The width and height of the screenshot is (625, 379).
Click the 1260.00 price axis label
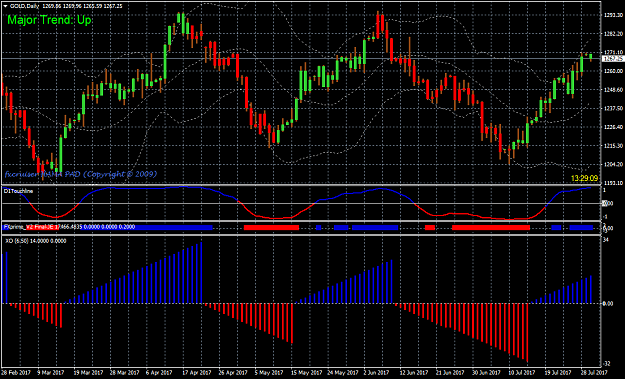point(614,71)
